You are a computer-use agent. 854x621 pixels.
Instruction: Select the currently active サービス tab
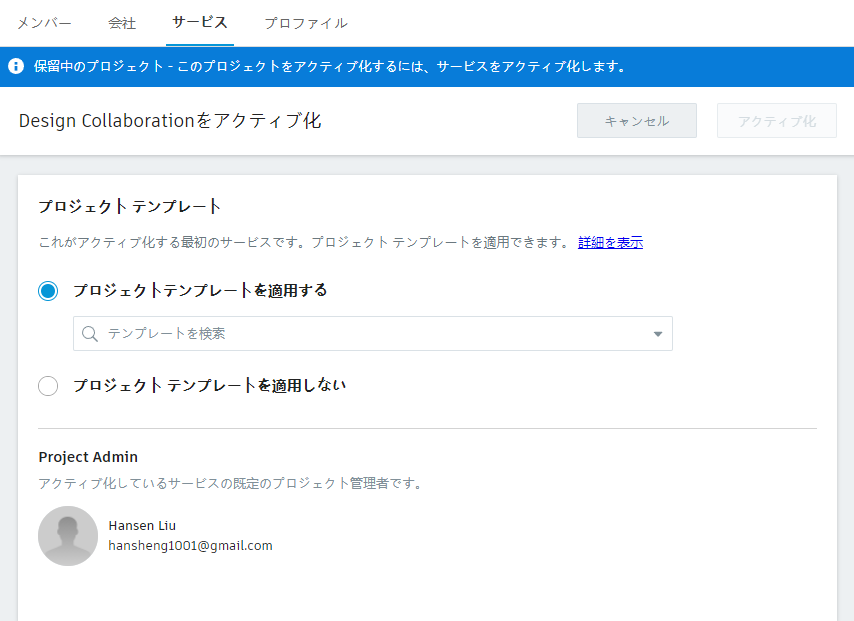click(199, 22)
